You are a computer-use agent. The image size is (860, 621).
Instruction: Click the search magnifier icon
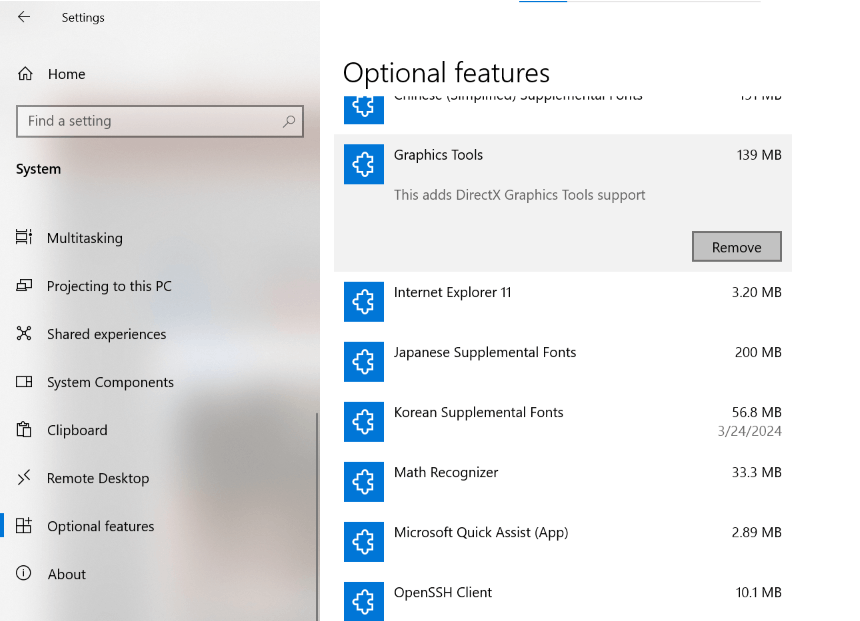289,121
